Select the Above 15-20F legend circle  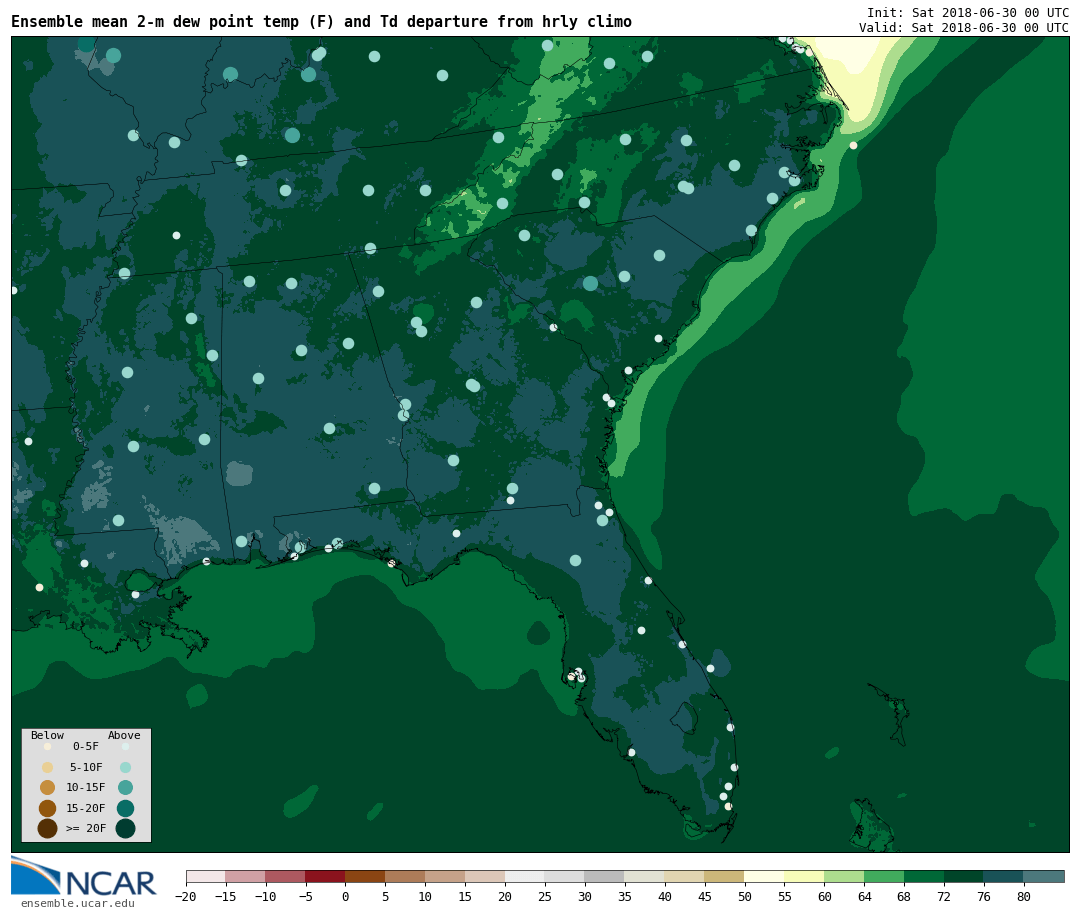[x=125, y=808]
